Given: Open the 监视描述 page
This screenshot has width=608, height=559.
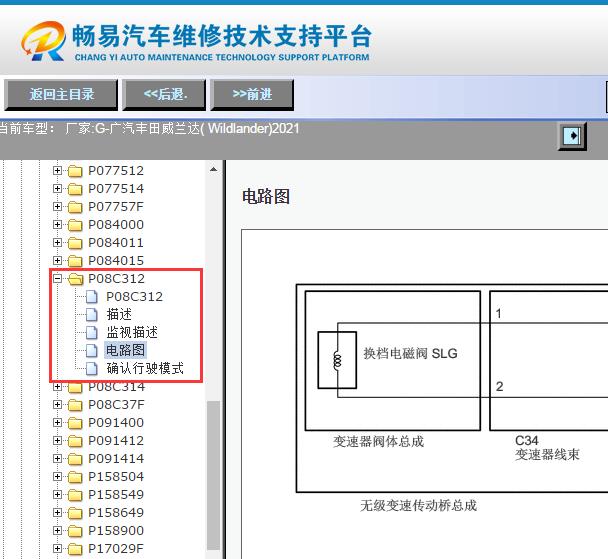Looking at the screenshot, I should point(132,332).
